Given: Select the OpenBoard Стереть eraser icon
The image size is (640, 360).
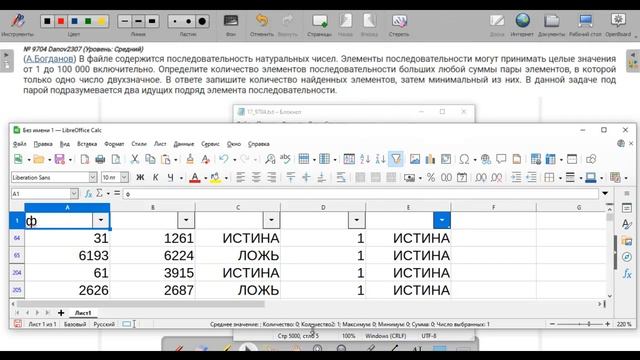Looking at the screenshot, I should click(x=399, y=21).
